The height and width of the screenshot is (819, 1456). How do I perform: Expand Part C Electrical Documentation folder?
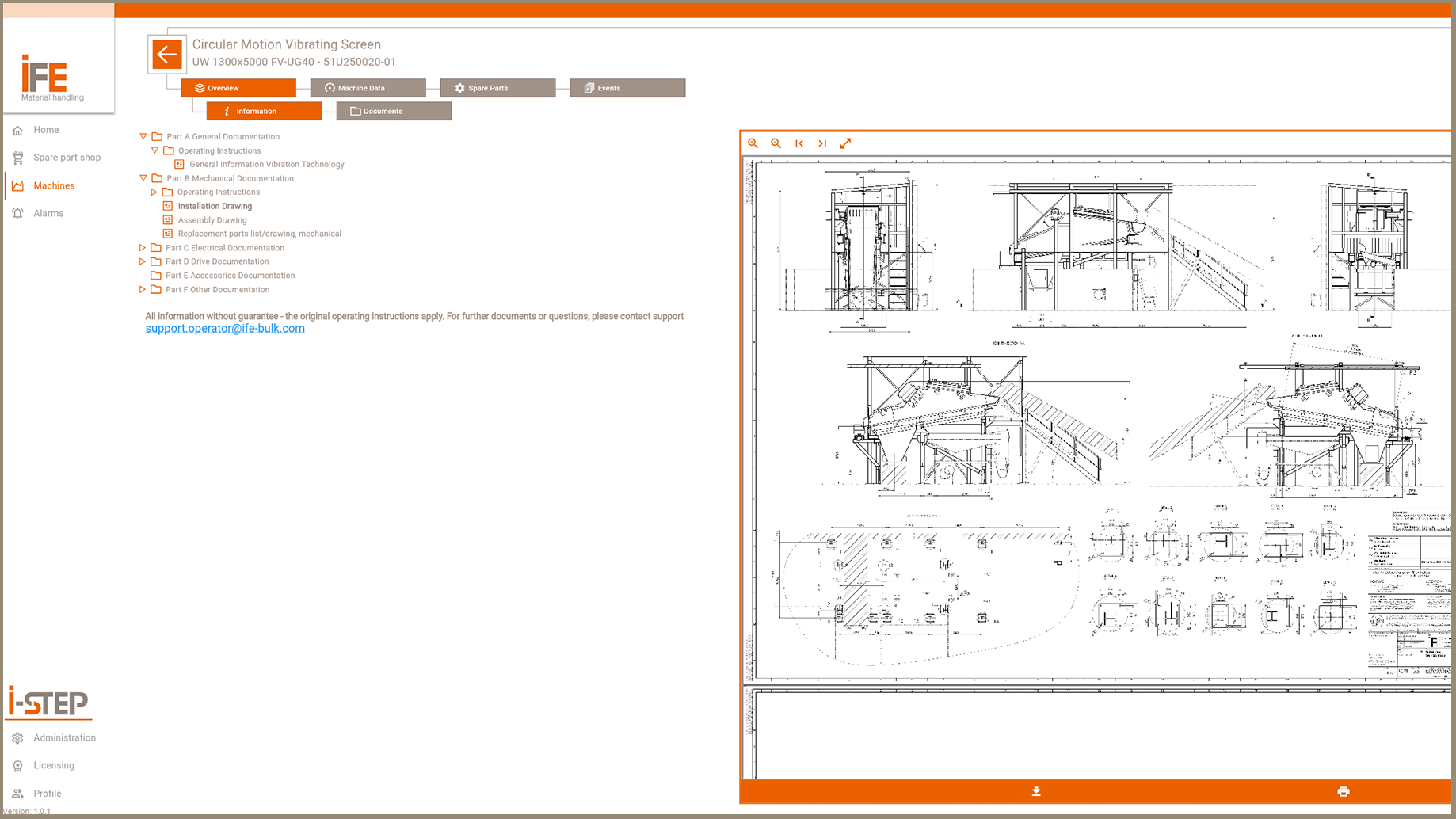pos(143,248)
